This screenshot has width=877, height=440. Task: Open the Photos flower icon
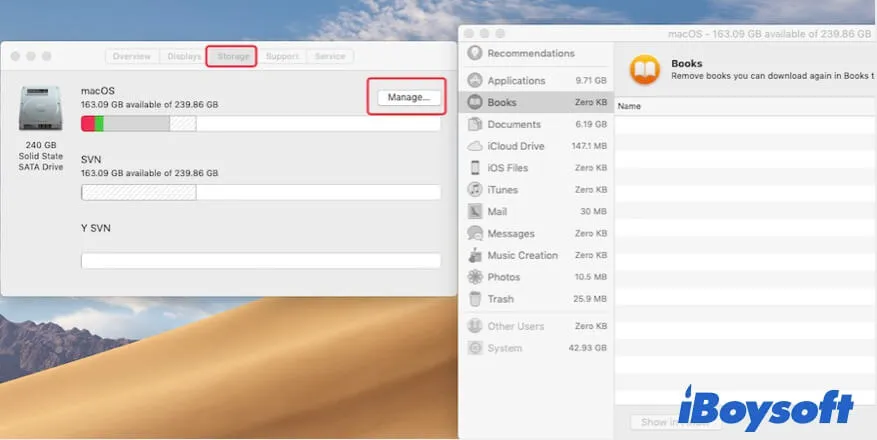475,277
